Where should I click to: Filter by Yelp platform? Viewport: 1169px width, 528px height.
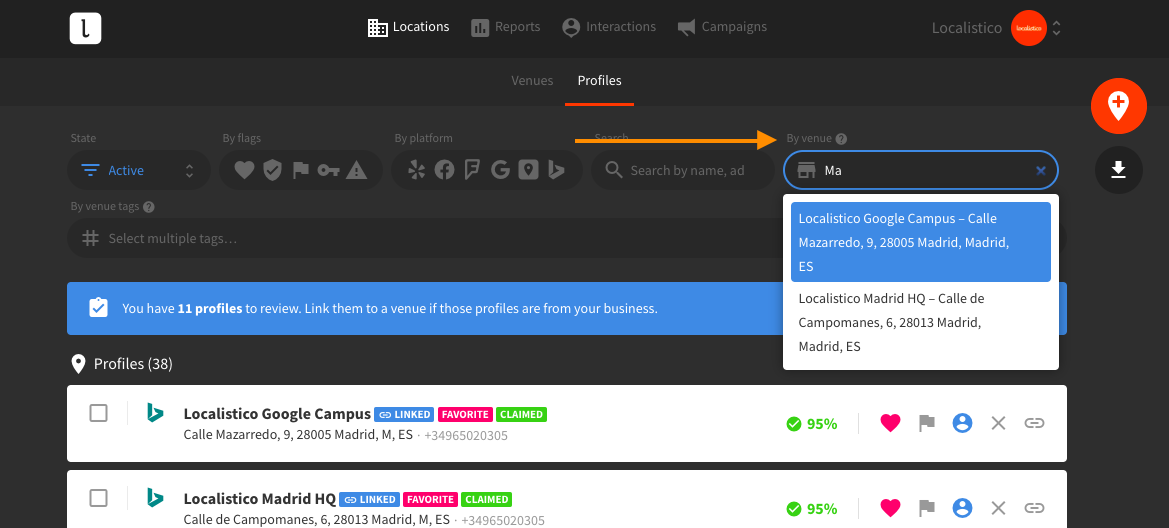416,171
